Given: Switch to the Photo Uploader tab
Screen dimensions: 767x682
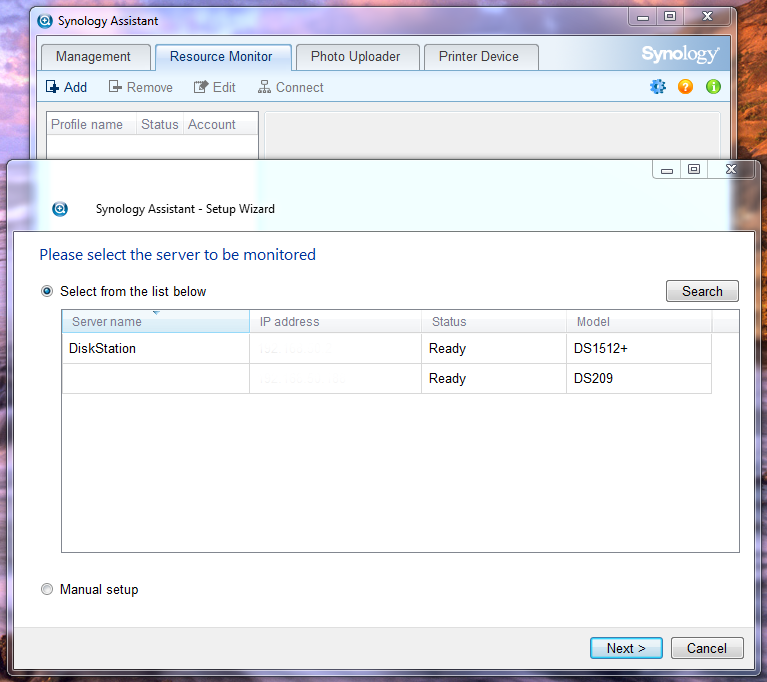Looking at the screenshot, I should click(358, 57).
